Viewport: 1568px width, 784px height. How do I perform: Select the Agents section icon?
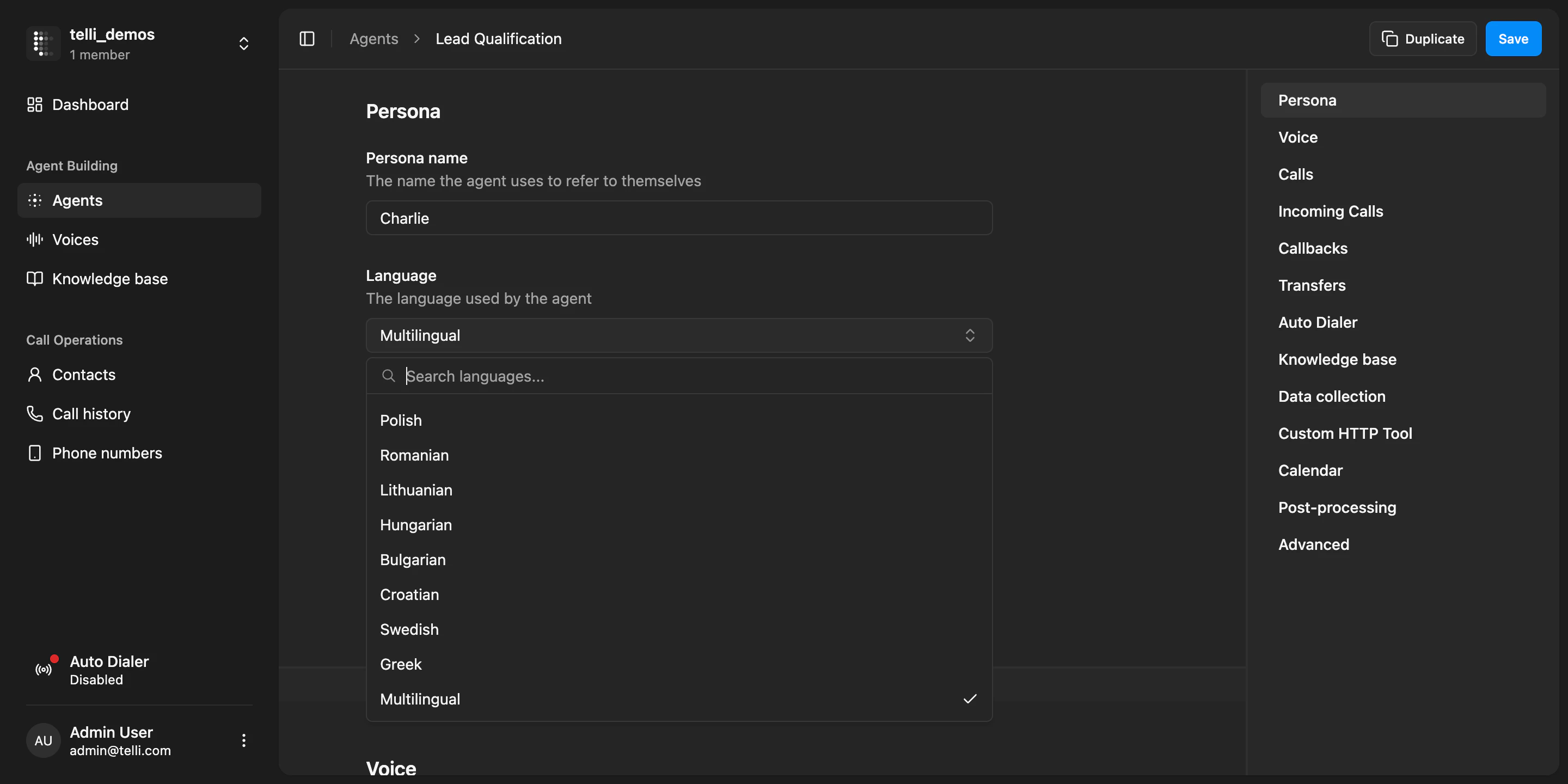point(34,200)
